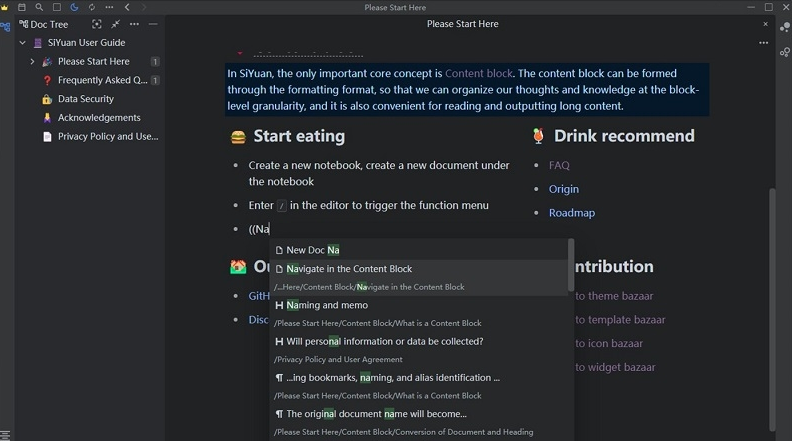Open Privacy Policy and User Agreement doc

coord(108,136)
